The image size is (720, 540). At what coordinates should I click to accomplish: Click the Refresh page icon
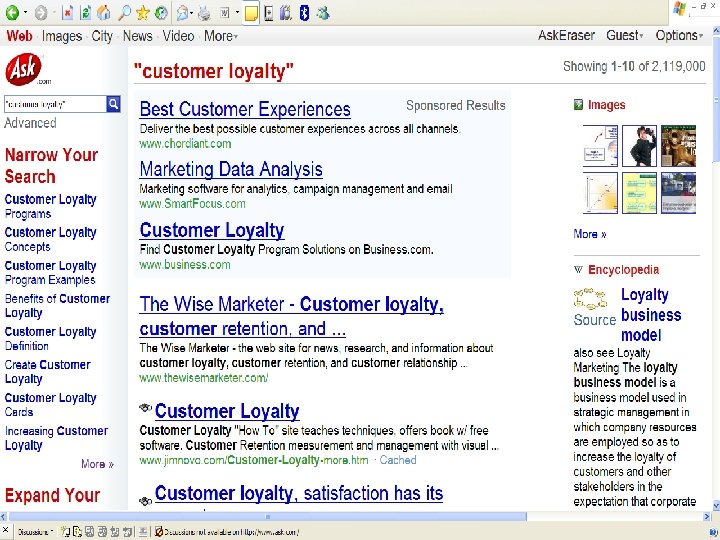pyautogui.click(x=85, y=13)
